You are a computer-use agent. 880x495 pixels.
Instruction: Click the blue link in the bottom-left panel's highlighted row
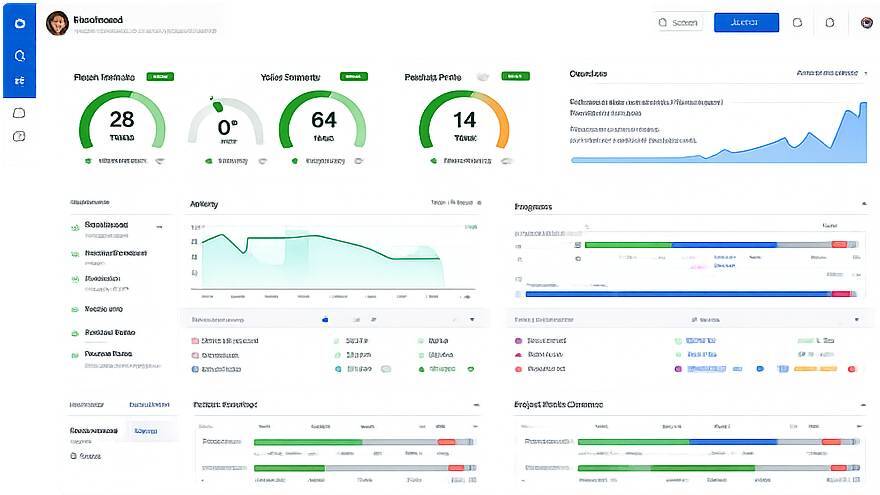pos(146,430)
